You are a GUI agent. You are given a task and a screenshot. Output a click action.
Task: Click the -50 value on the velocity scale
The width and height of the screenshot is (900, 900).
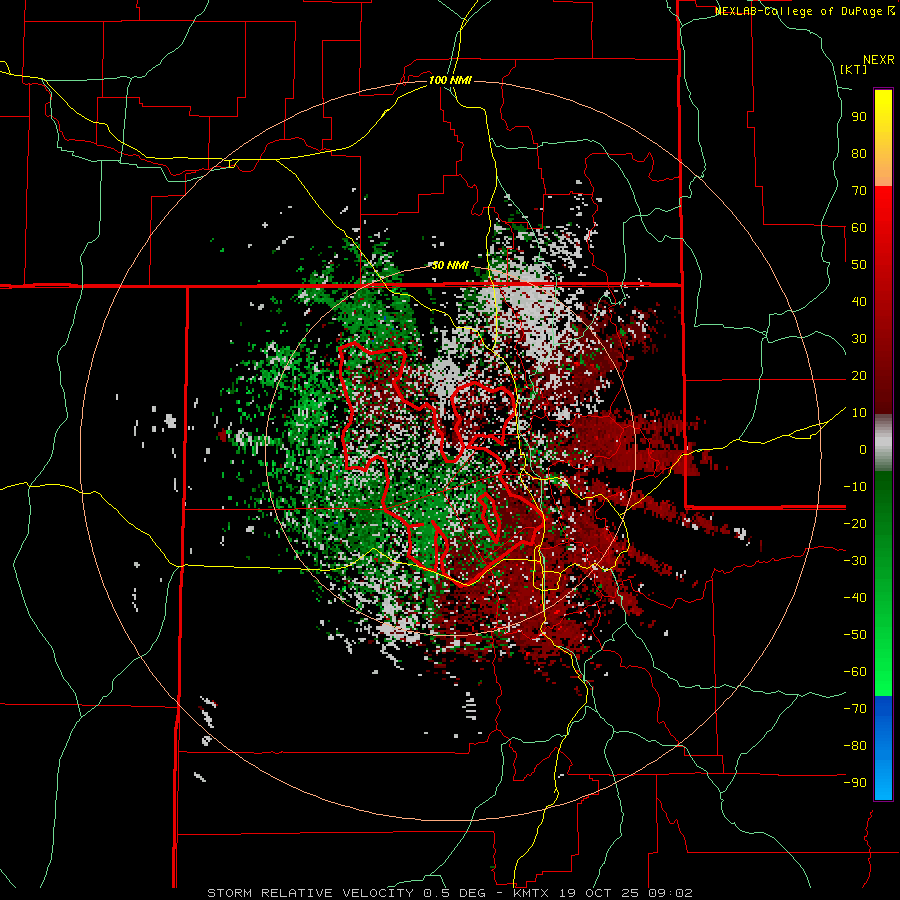click(x=855, y=635)
